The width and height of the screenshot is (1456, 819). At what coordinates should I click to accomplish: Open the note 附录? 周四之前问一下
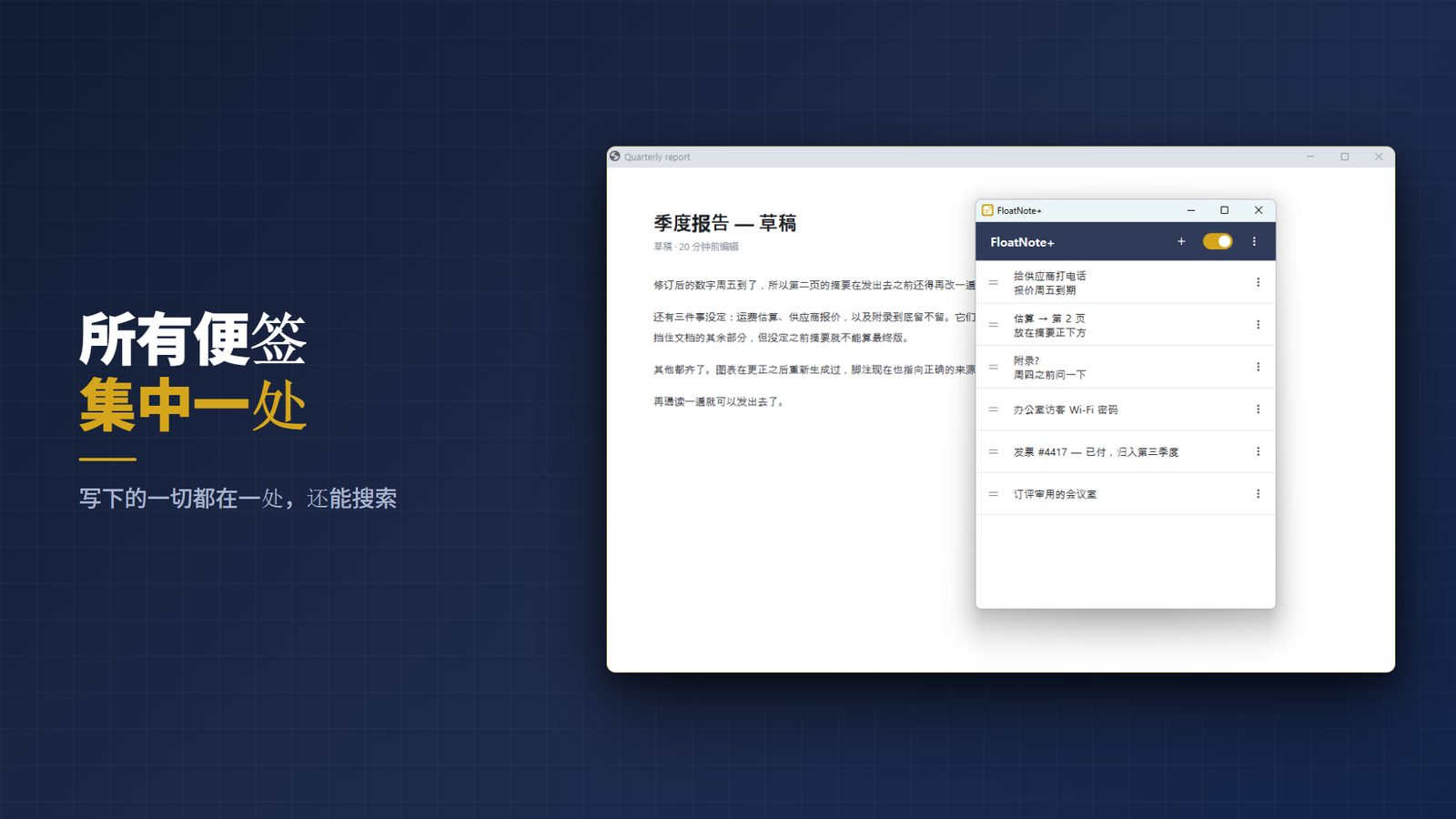(x=1126, y=367)
